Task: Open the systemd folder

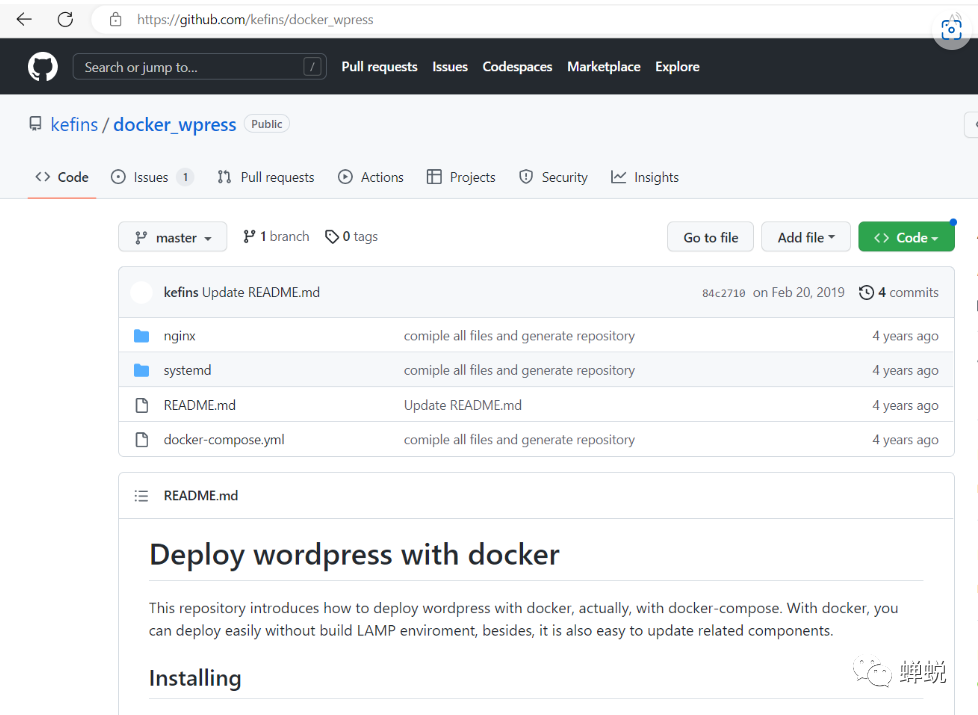Action: point(187,371)
